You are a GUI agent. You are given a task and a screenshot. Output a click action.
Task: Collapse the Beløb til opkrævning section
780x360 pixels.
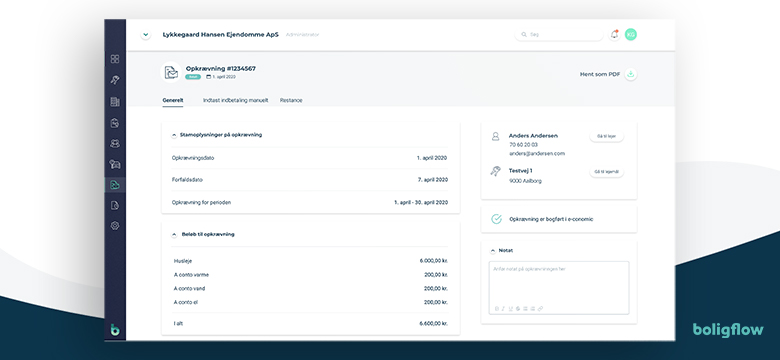[174, 234]
